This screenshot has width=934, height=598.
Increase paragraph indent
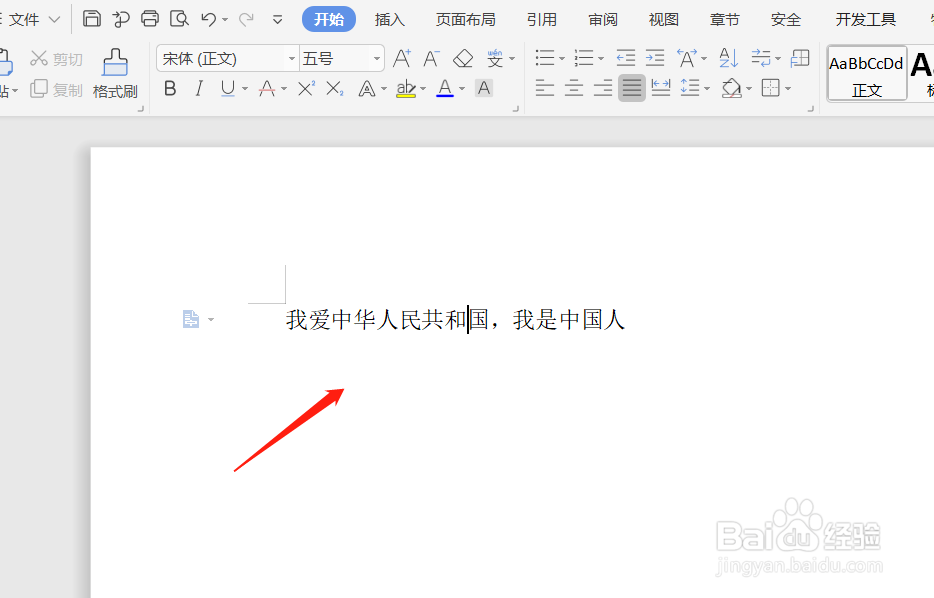tap(655, 58)
